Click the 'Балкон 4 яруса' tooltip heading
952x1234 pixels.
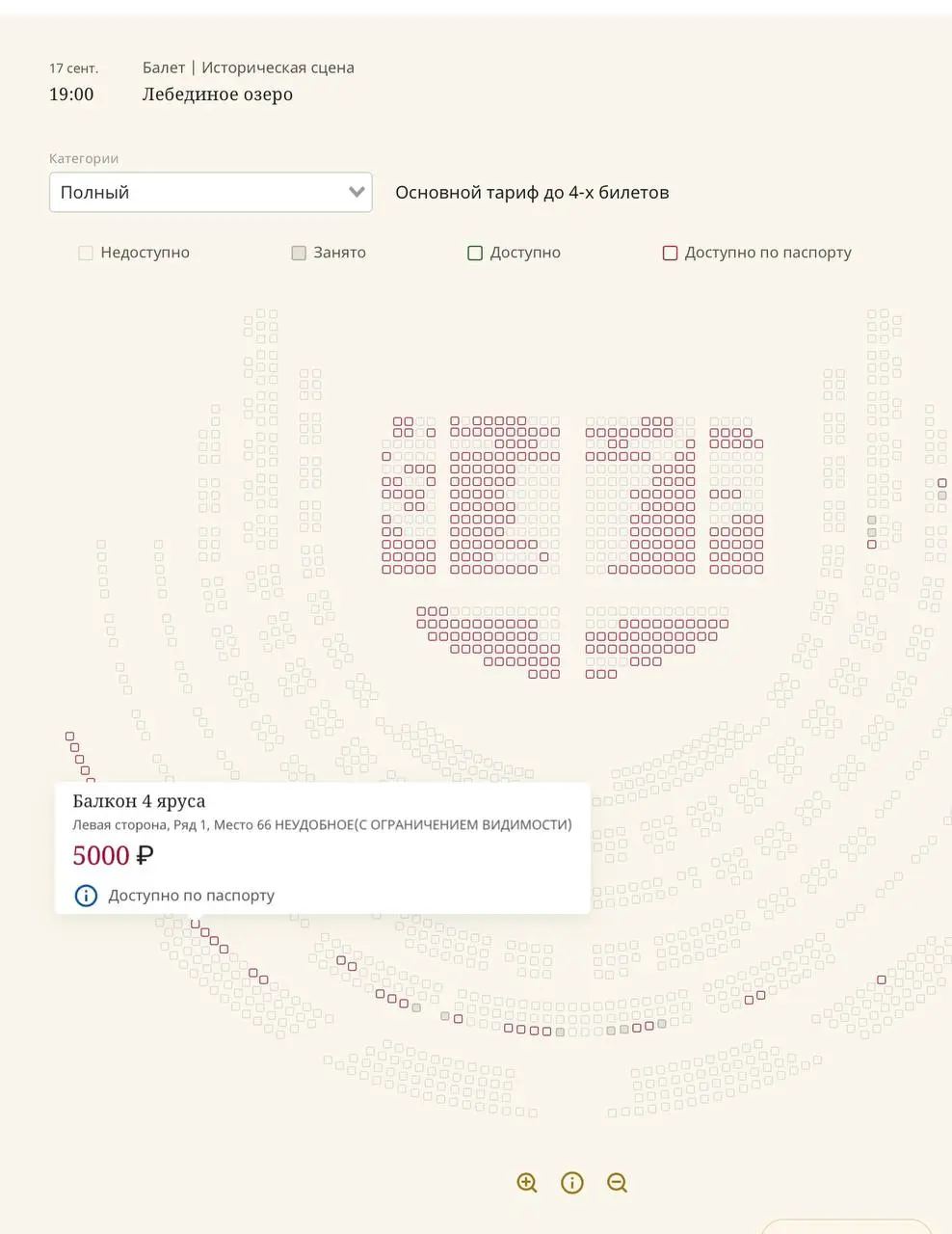(139, 801)
